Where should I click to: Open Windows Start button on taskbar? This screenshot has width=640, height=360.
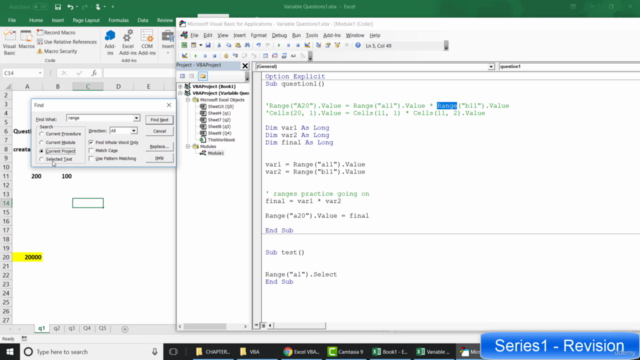click(x=10, y=351)
